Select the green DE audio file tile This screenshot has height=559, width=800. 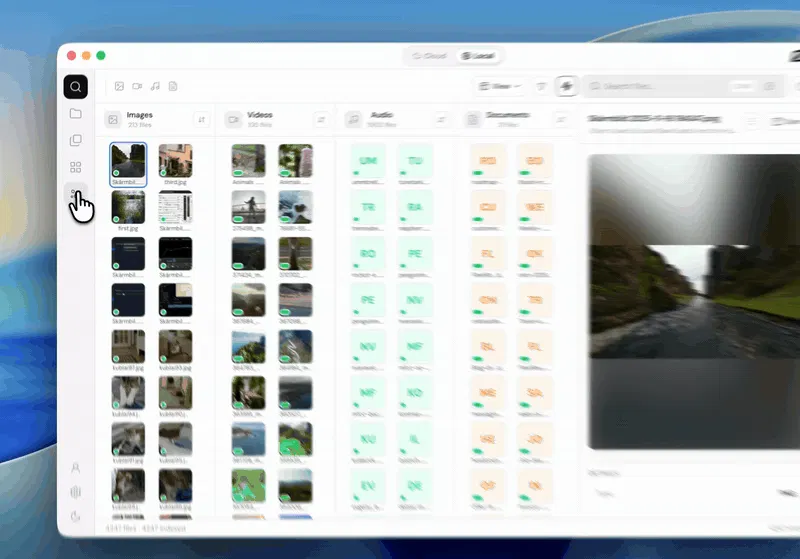click(x=415, y=486)
